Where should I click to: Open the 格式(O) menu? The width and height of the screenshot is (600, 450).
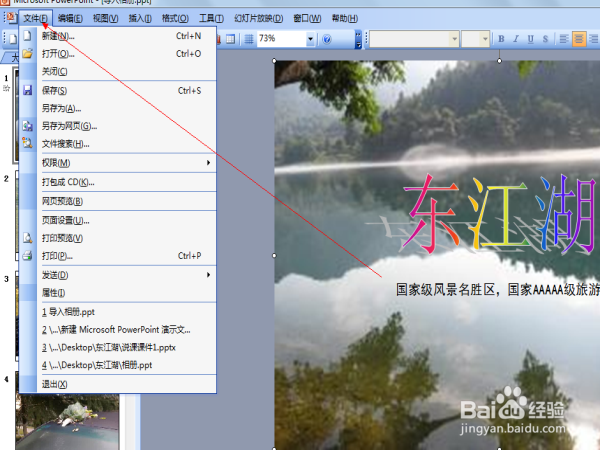[175, 18]
